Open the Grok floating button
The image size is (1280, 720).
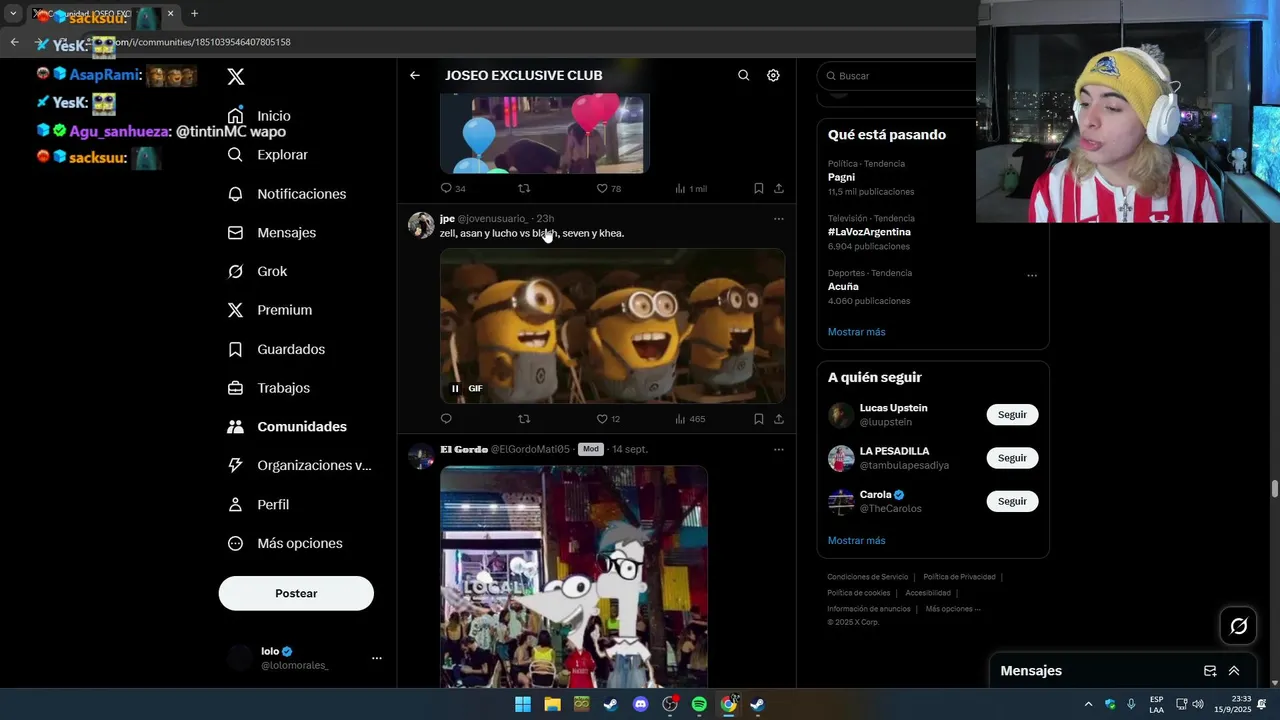click(x=1239, y=626)
